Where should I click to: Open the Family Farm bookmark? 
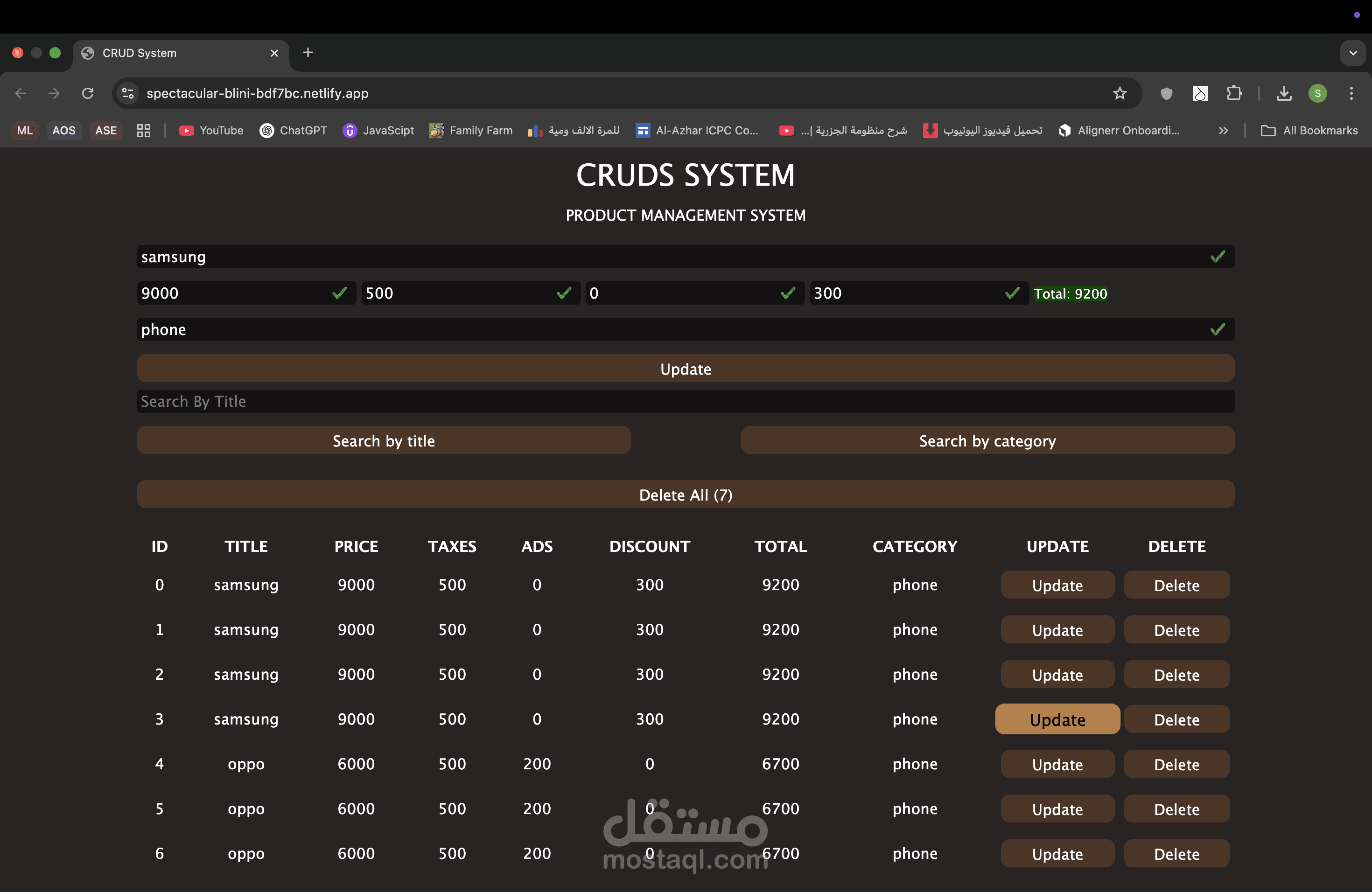tap(471, 131)
